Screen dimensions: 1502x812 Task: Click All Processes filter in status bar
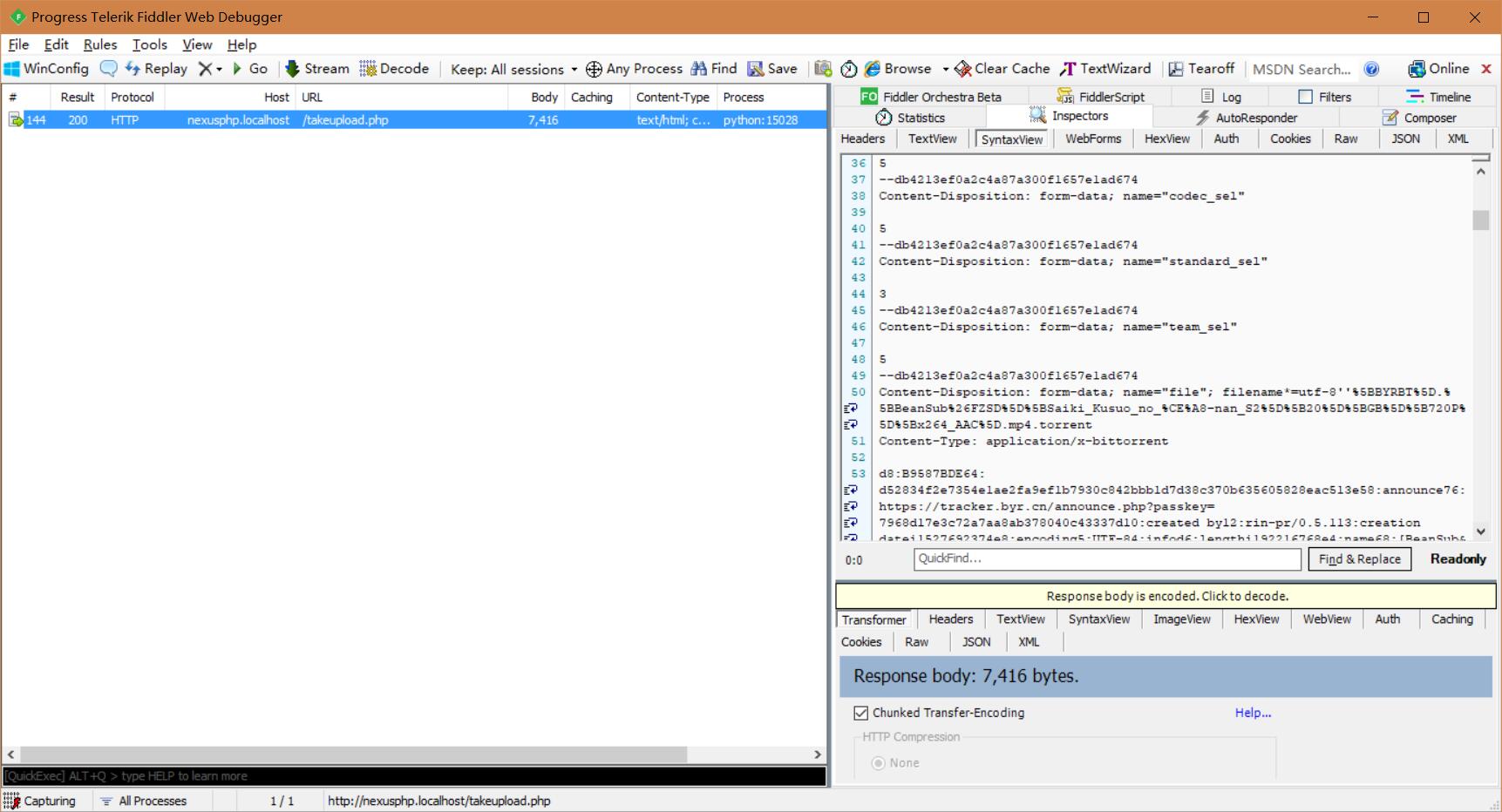pyautogui.click(x=144, y=801)
